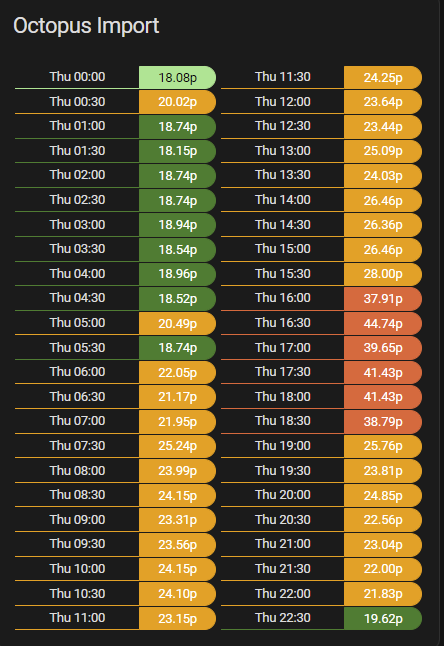Click the Thu 05:00 time label
Viewport: 444px width, 646px height.
tap(77, 323)
